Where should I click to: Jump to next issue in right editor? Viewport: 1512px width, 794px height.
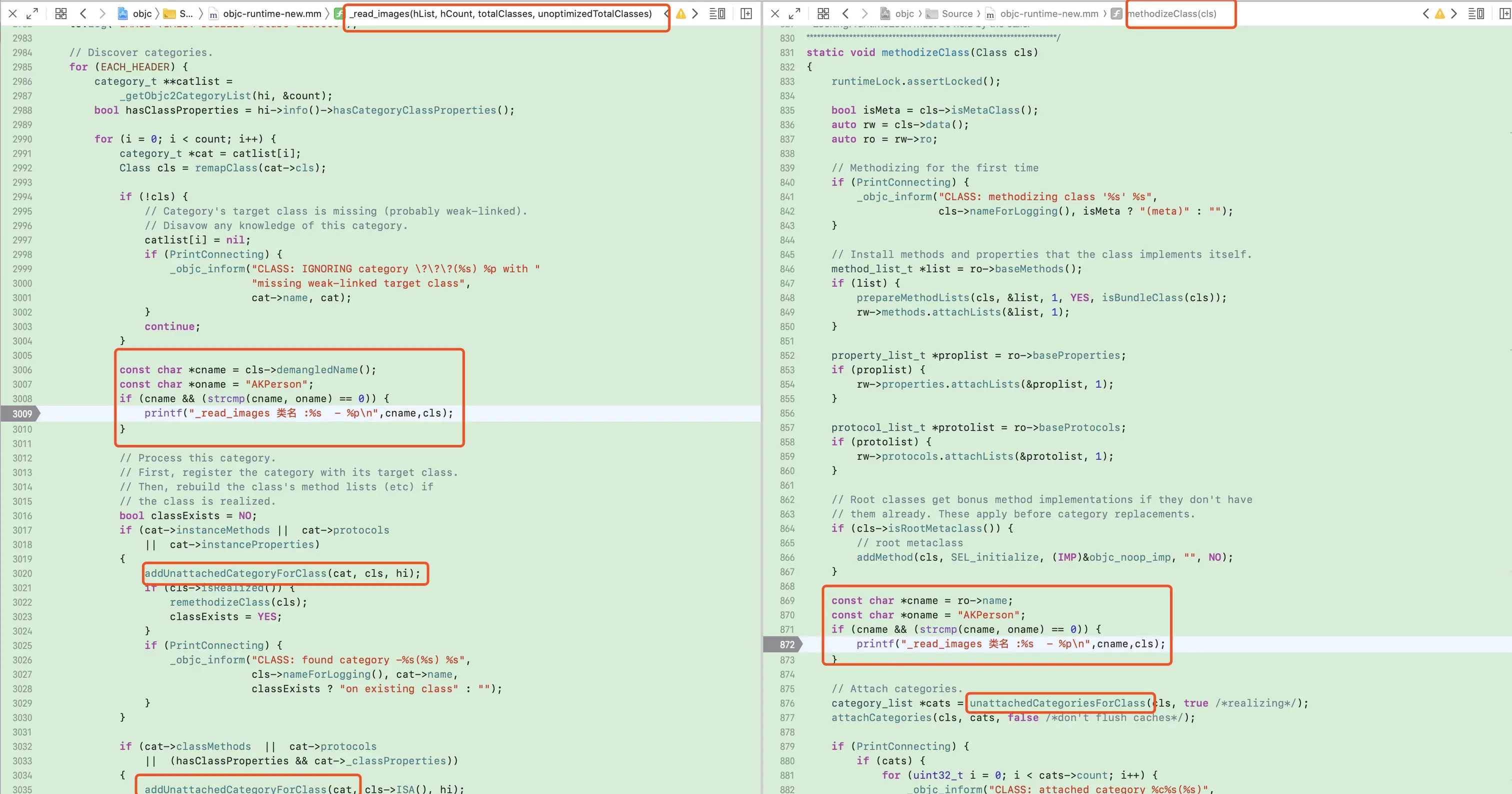1454,13
